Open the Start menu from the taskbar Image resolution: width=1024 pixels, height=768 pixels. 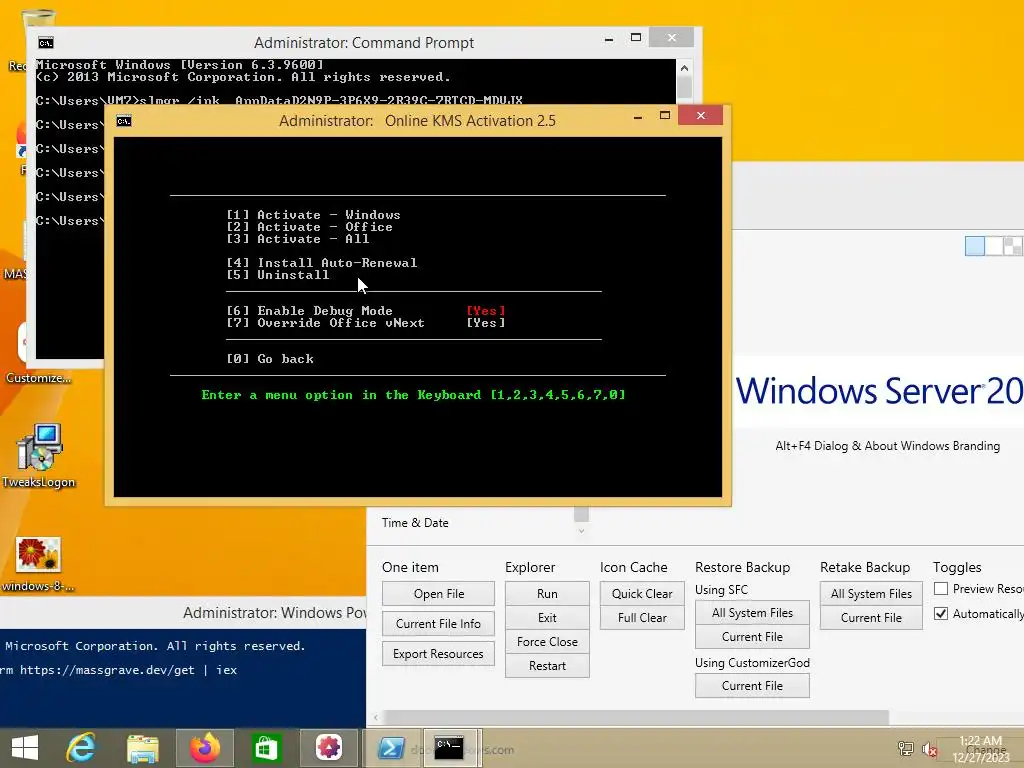click(x=25, y=748)
